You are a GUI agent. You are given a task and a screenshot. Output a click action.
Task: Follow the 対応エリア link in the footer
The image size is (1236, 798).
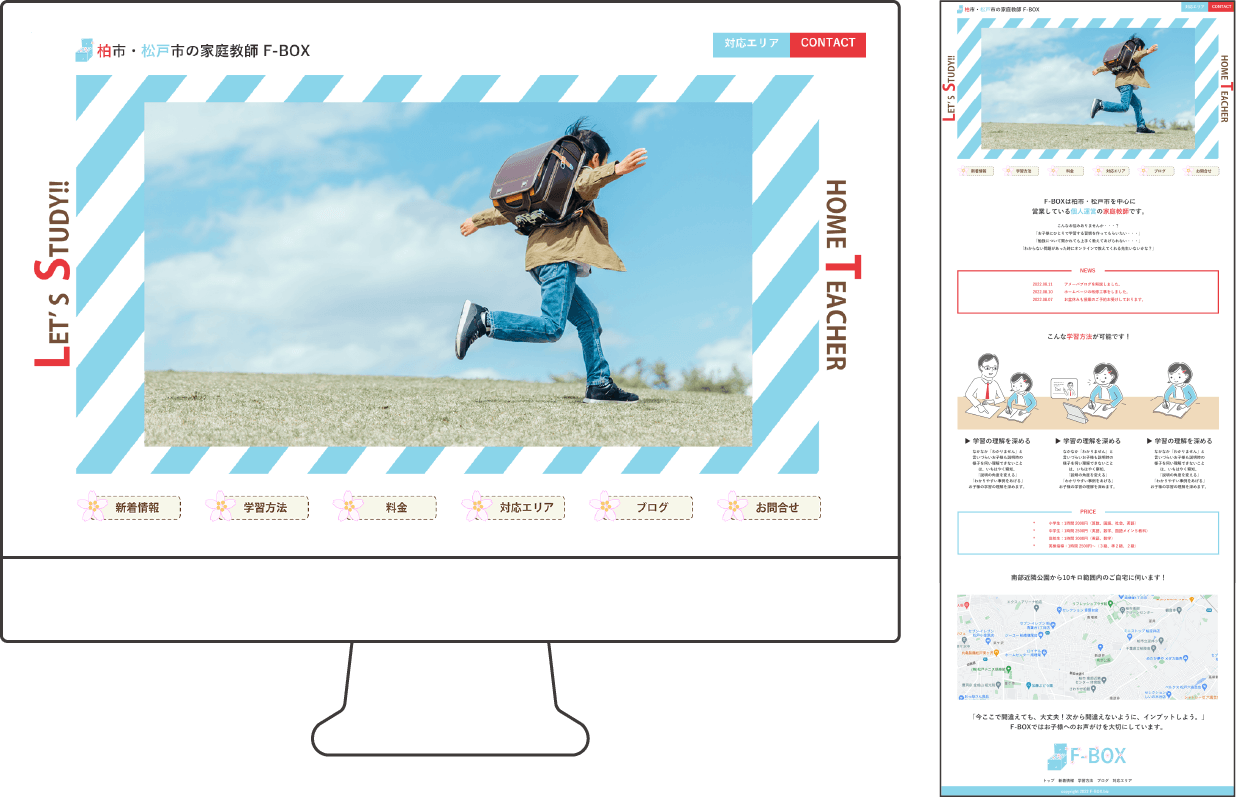pos(1123,780)
